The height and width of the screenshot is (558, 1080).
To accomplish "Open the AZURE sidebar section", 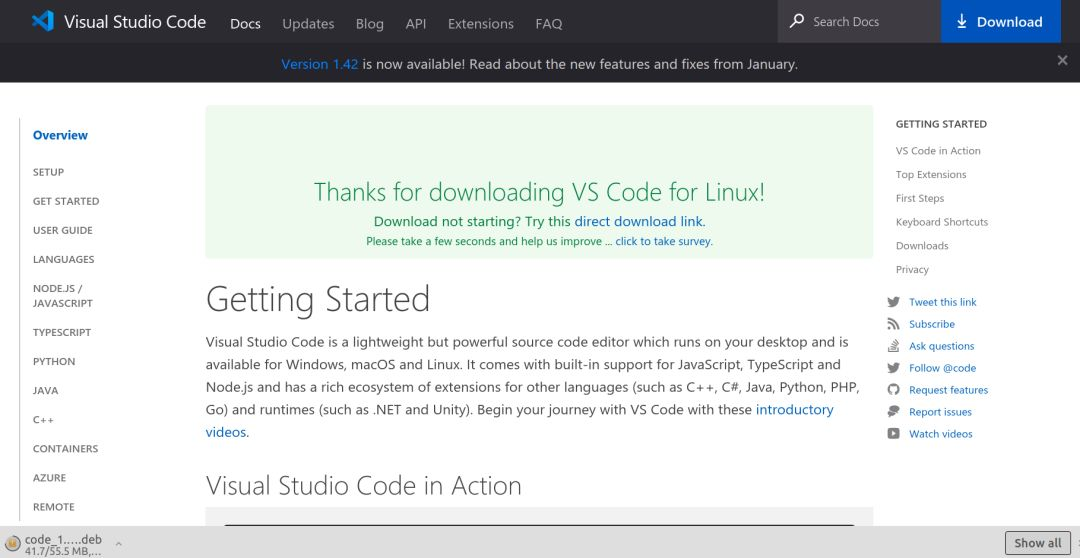I will point(50,477).
